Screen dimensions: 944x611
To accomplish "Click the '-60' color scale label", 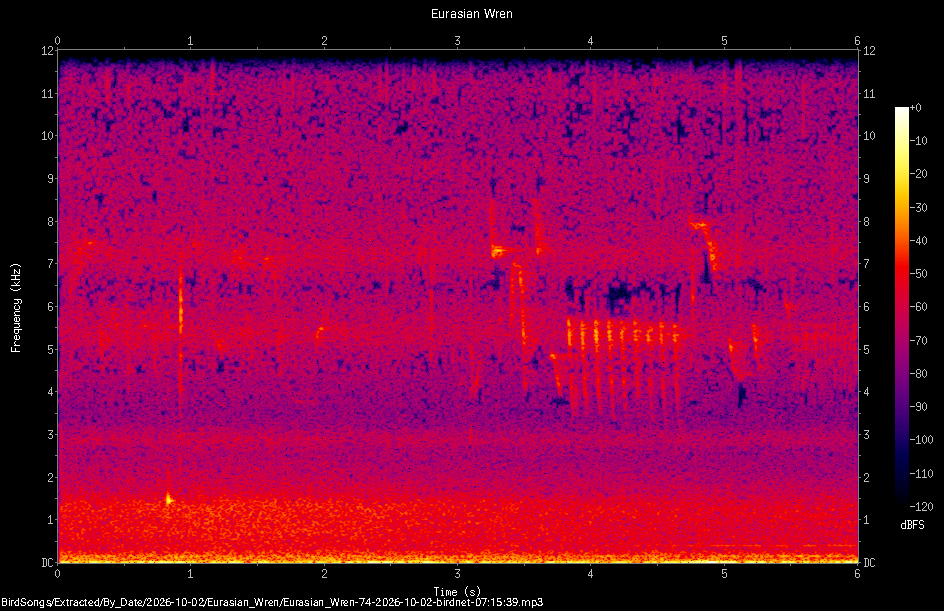I will tap(918, 307).
